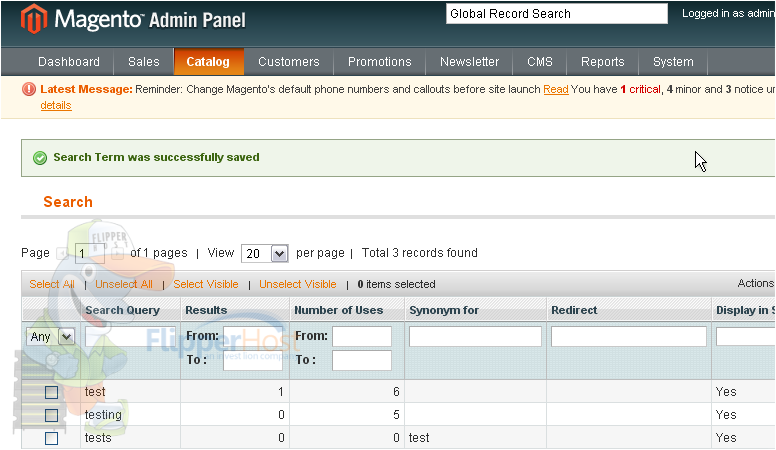Open the Promotions menu
Image resolution: width=776 pixels, height=450 pixels.
coord(380,62)
